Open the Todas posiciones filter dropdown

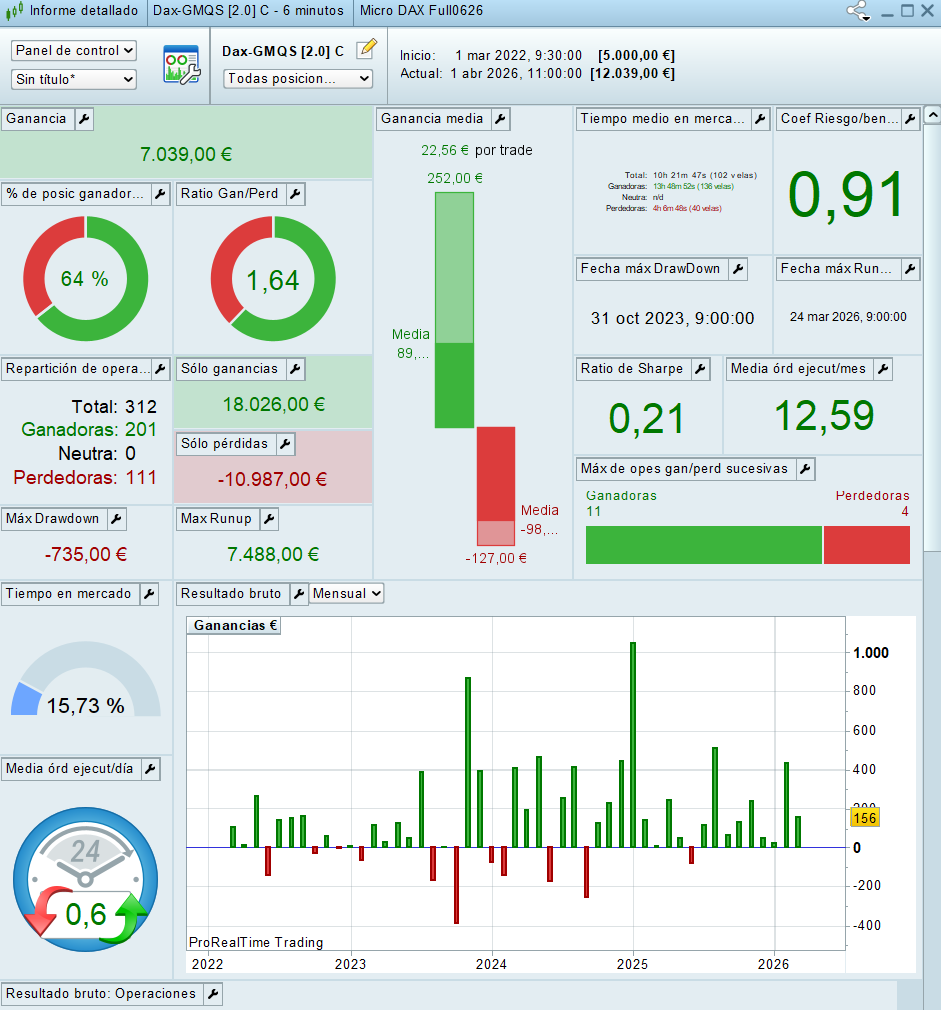[x=297, y=78]
